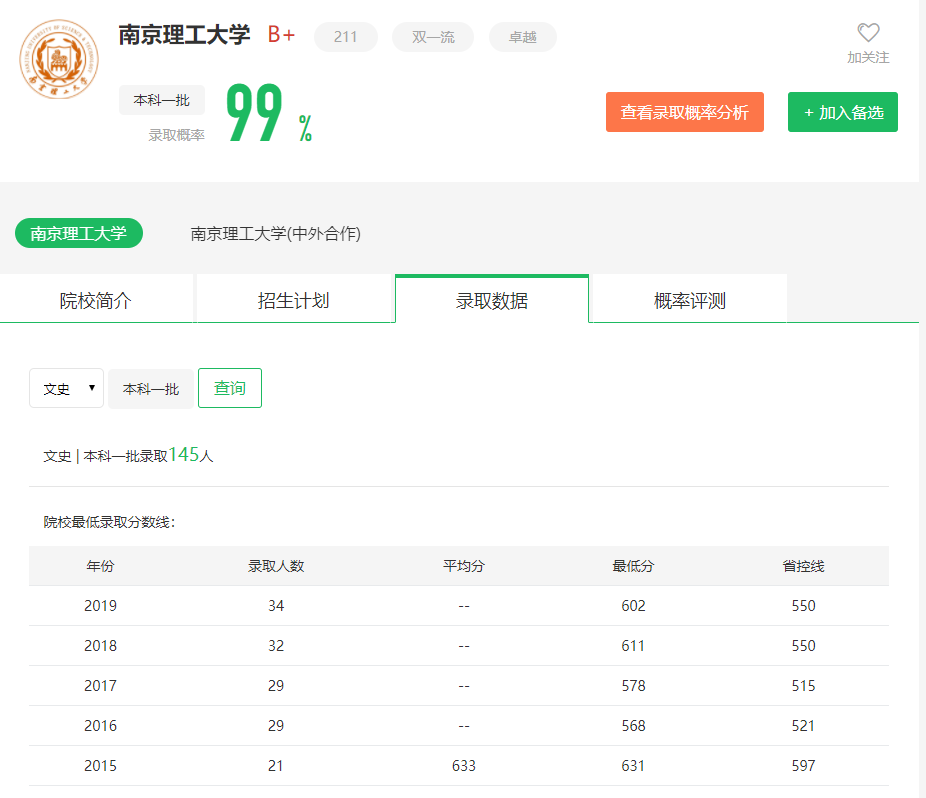Image resolution: width=926 pixels, height=798 pixels.
Task: Click 查看录取概率分析 orange button
Action: (x=684, y=112)
